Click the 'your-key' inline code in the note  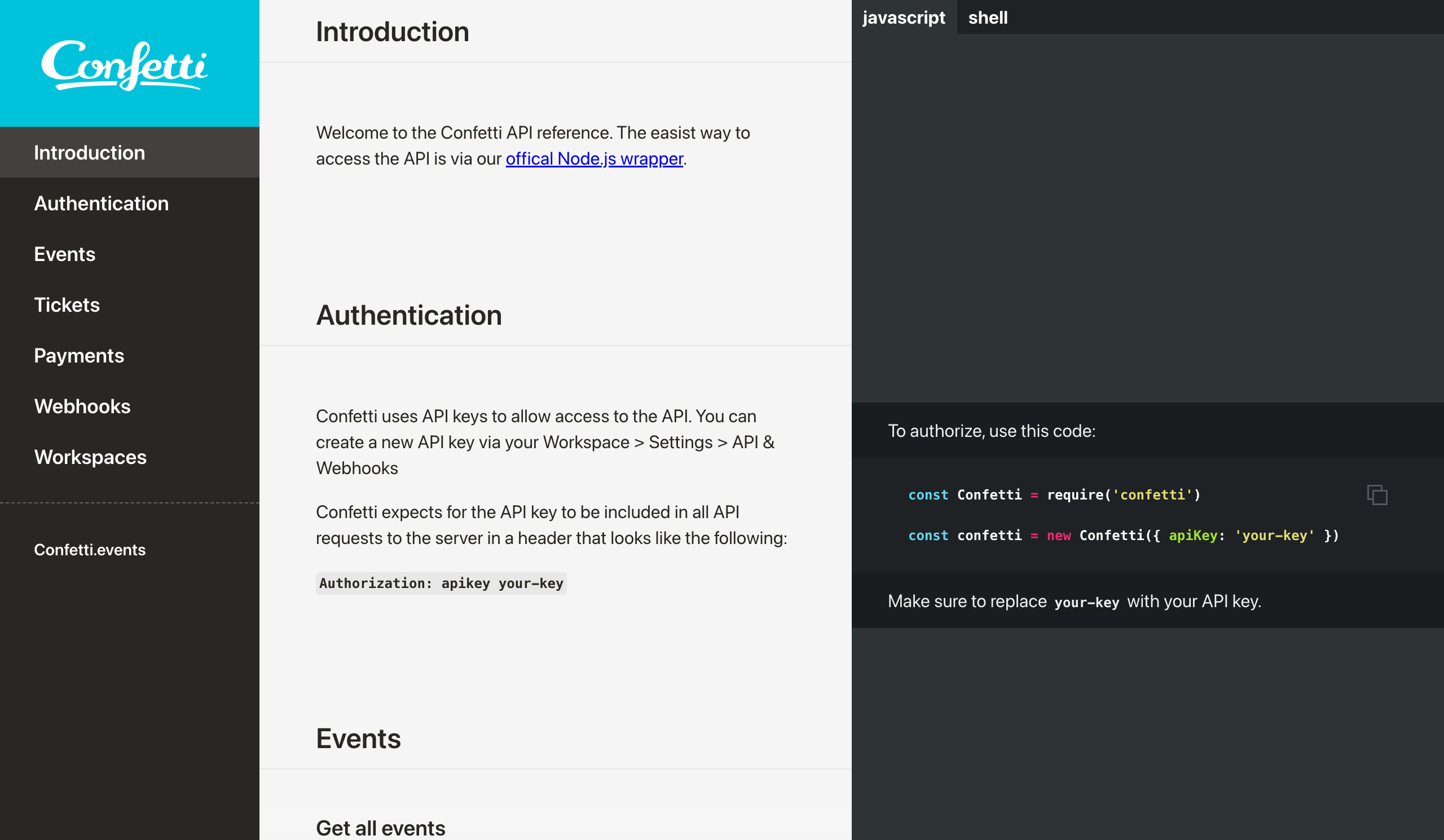tap(1086, 602)
